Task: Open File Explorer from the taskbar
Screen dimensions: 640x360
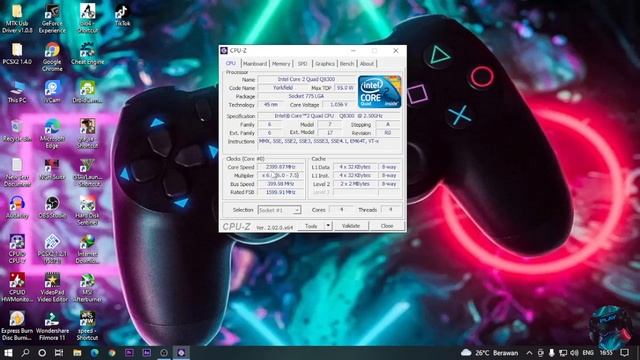Action: pos(77,353)
